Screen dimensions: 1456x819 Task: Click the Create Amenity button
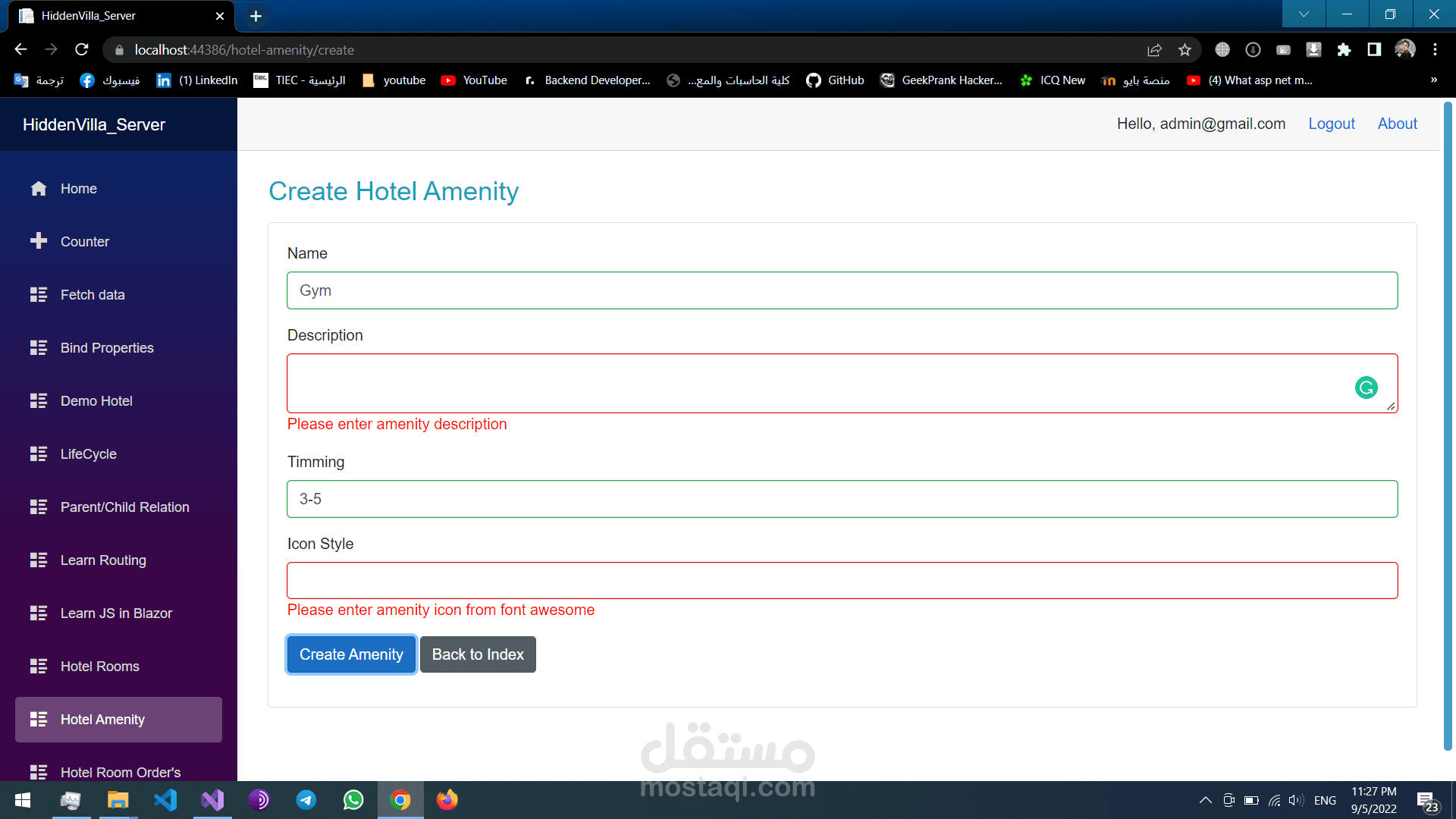tap(351, 654)
